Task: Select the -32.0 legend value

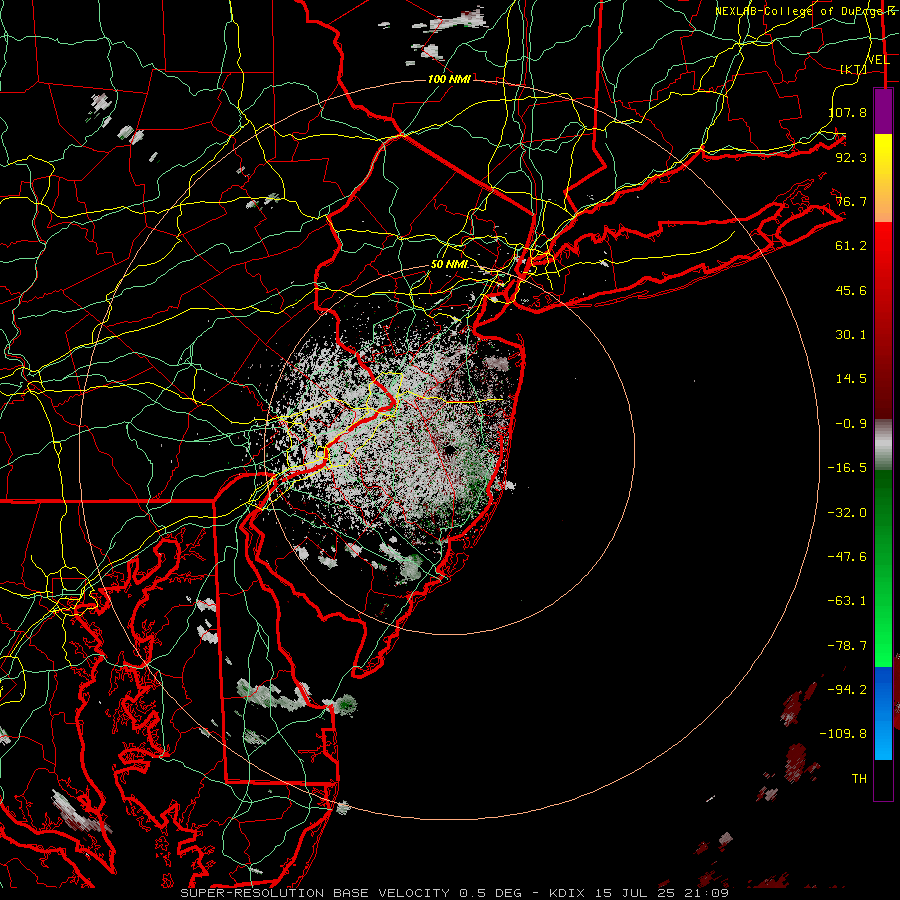Action: [847, 513]
